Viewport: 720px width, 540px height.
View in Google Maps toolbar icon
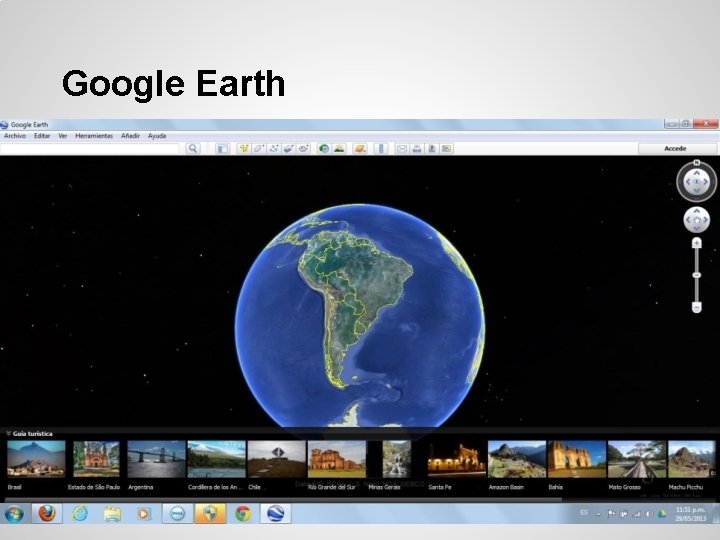pos(447,149)
